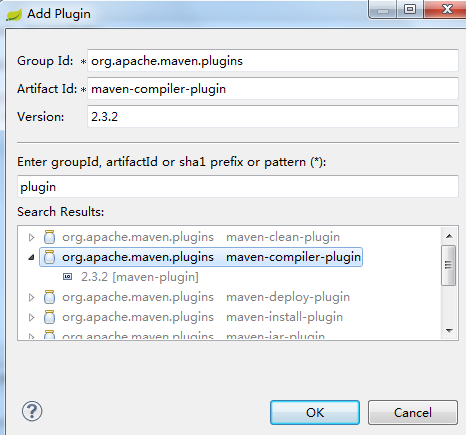
Task: Click the Enter groupId, artifactId prompt text
Action: 172,162
